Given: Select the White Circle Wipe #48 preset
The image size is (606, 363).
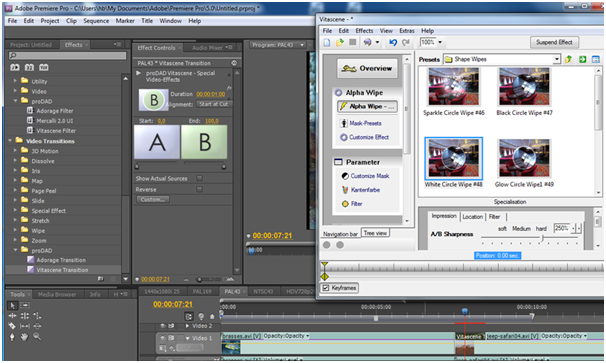Looking at the screenshot, I should click(x=453, y=163).
